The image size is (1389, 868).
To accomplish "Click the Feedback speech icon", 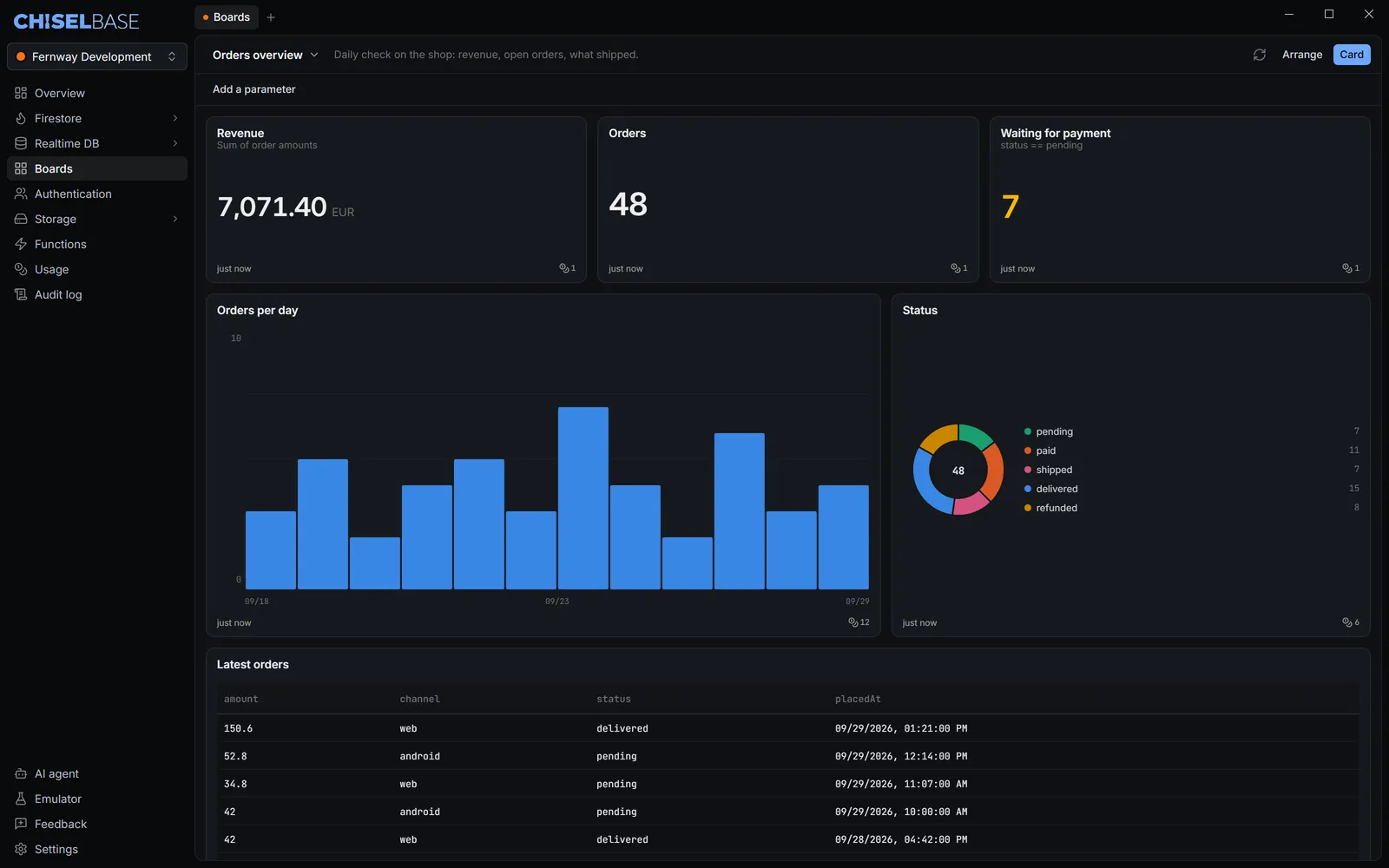I will (x=21, y=824).
